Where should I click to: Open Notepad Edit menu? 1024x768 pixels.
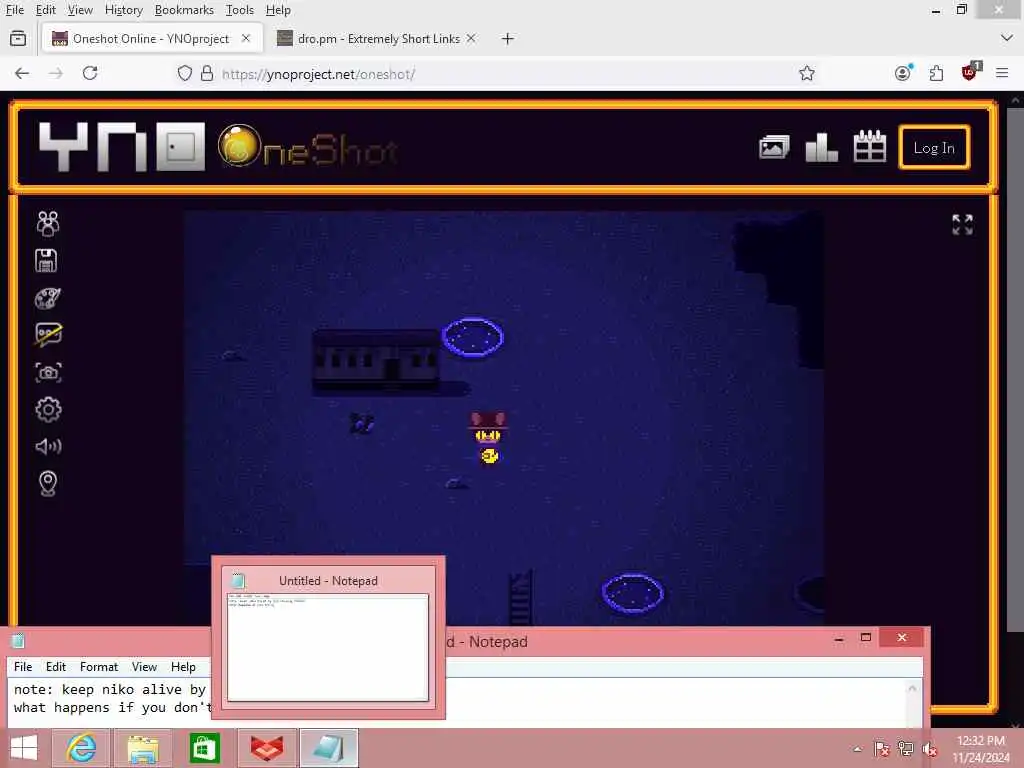click(x=56, y=667)
